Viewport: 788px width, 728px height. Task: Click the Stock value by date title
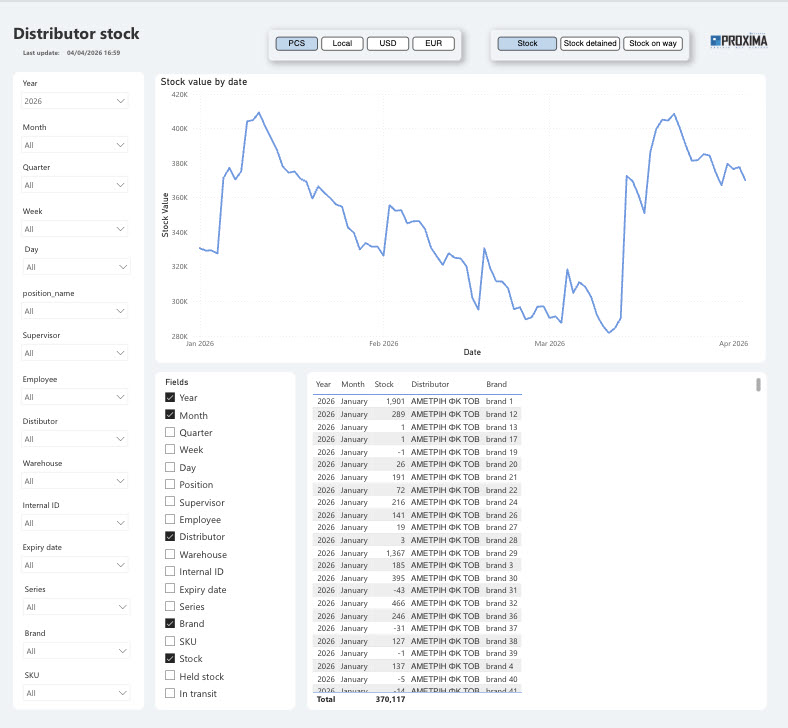coord(204,82)
